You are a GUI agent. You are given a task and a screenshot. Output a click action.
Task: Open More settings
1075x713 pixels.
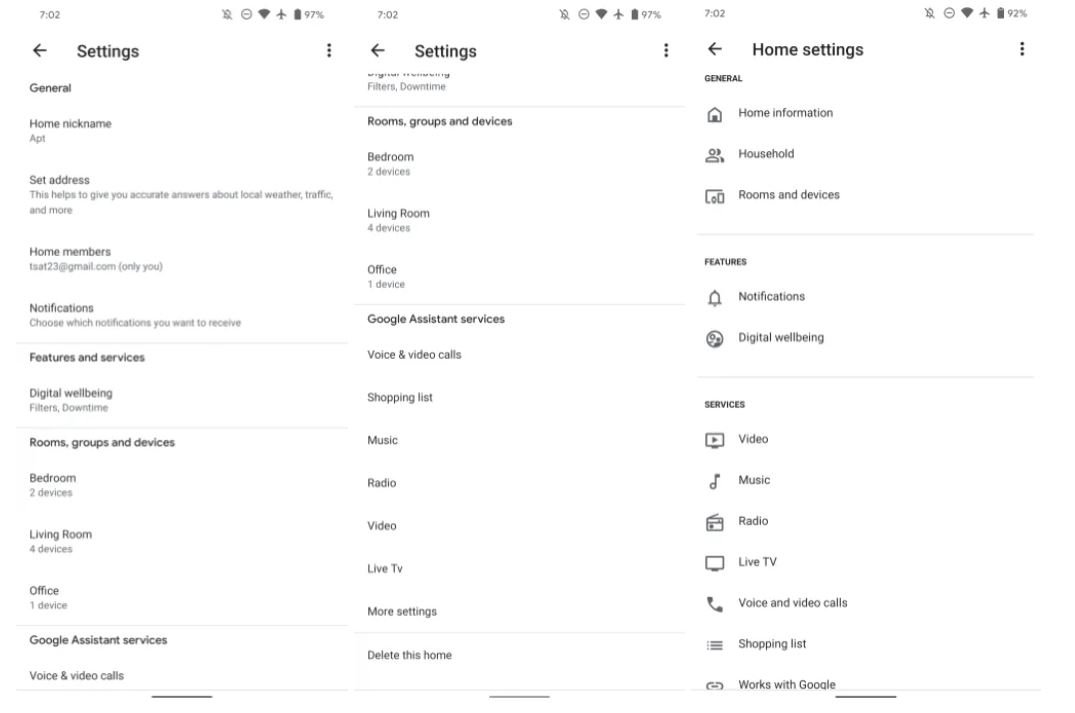(402, 612)
